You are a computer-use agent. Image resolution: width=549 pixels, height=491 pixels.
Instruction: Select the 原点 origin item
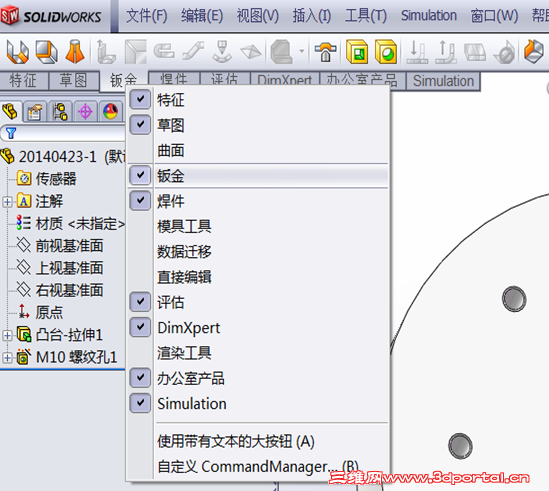(x=40, y=312)
